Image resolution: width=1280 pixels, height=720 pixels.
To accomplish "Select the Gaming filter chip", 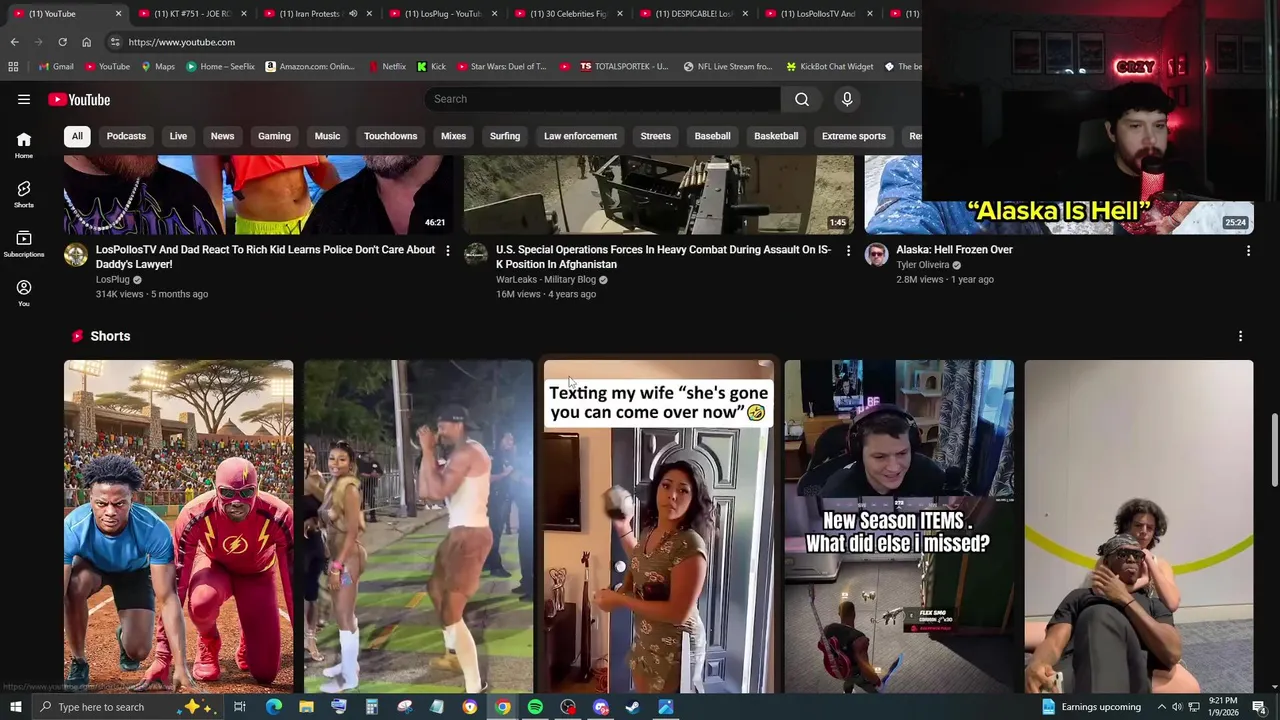I will [x=274, y=136].
